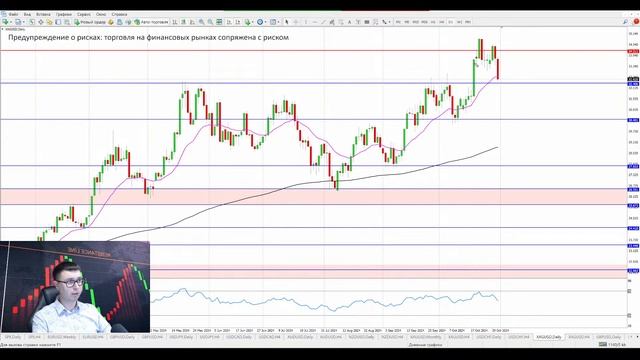Switch to the SPX,Daily chart tab
Viewport: 640px width, 360px height.
pyautogui.click(x=13, y=337)
